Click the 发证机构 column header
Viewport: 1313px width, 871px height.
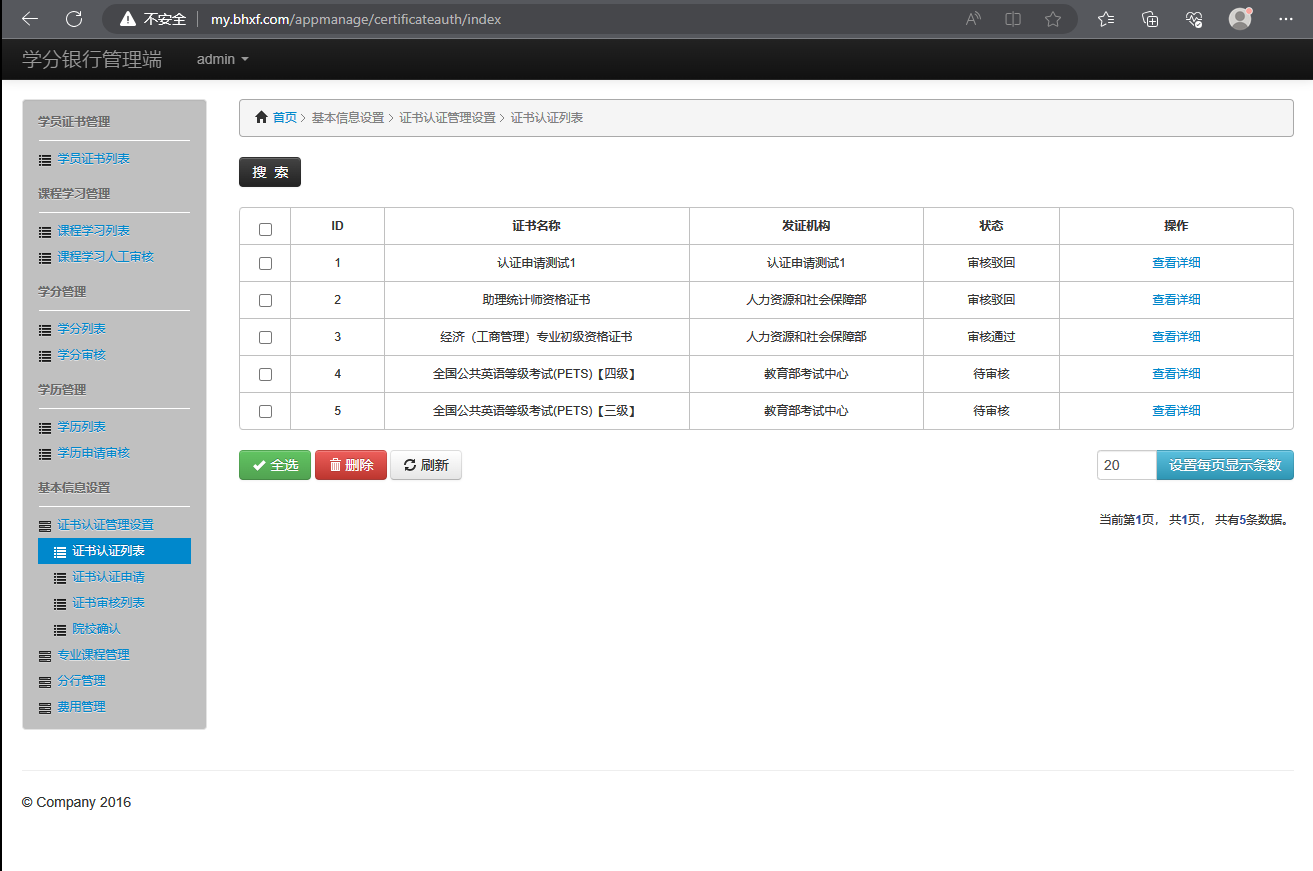click(806, 226)
